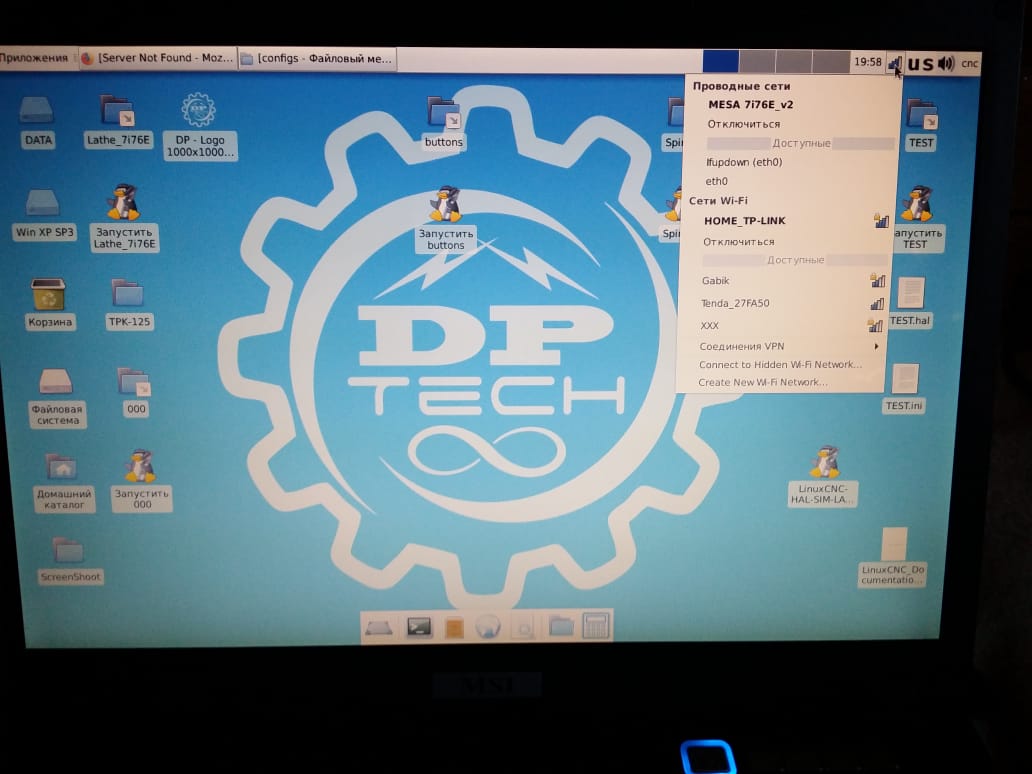
Task: Open the application finder magnifier in dock
Action: pos(524,629)
